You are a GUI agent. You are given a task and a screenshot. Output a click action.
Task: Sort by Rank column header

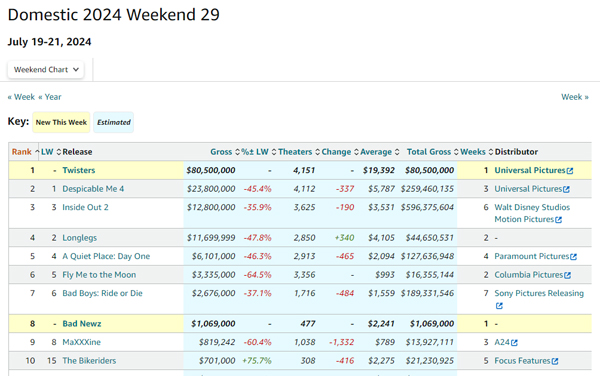point(21,152)
